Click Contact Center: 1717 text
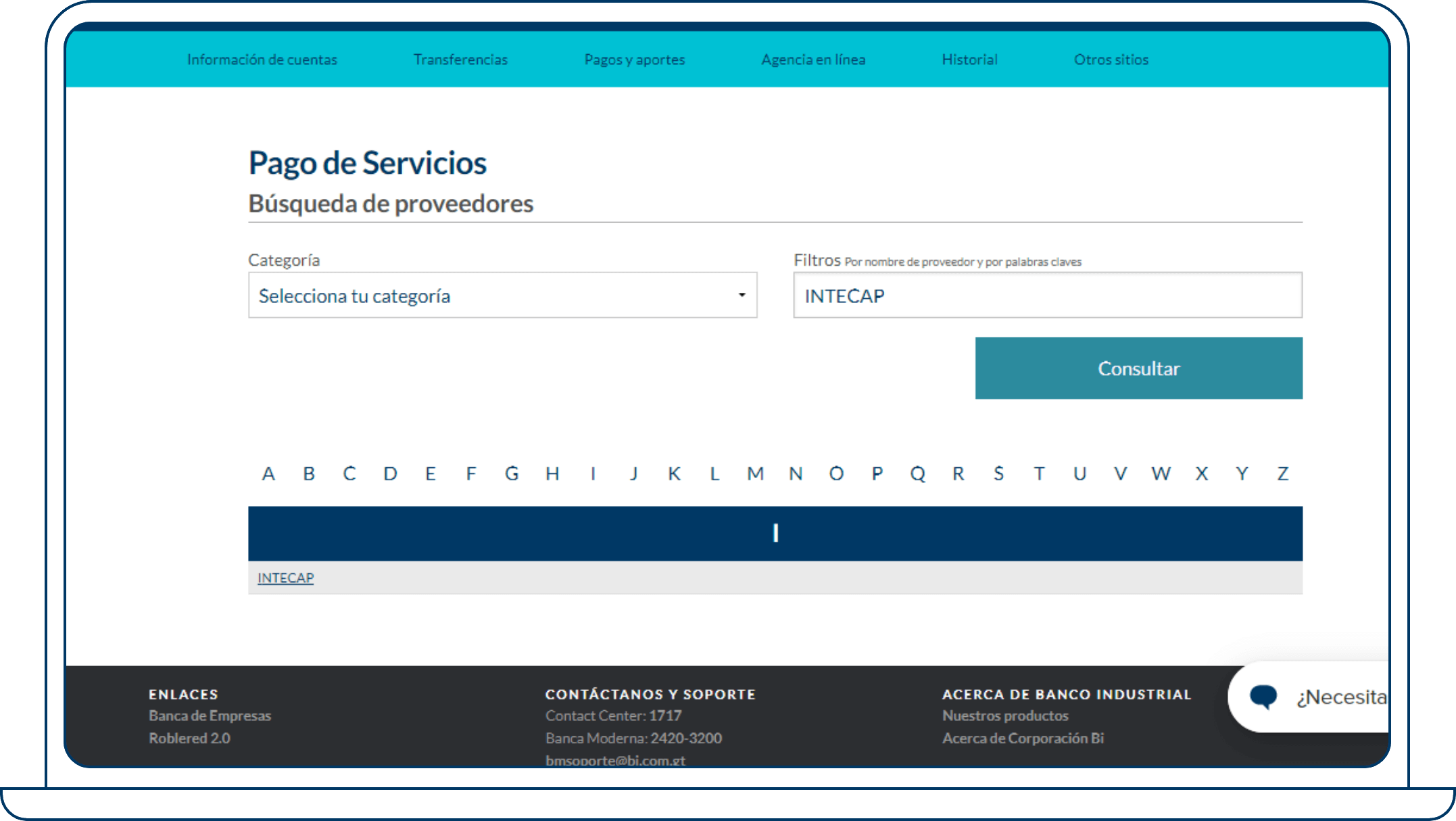 click(x=613, y=716)
